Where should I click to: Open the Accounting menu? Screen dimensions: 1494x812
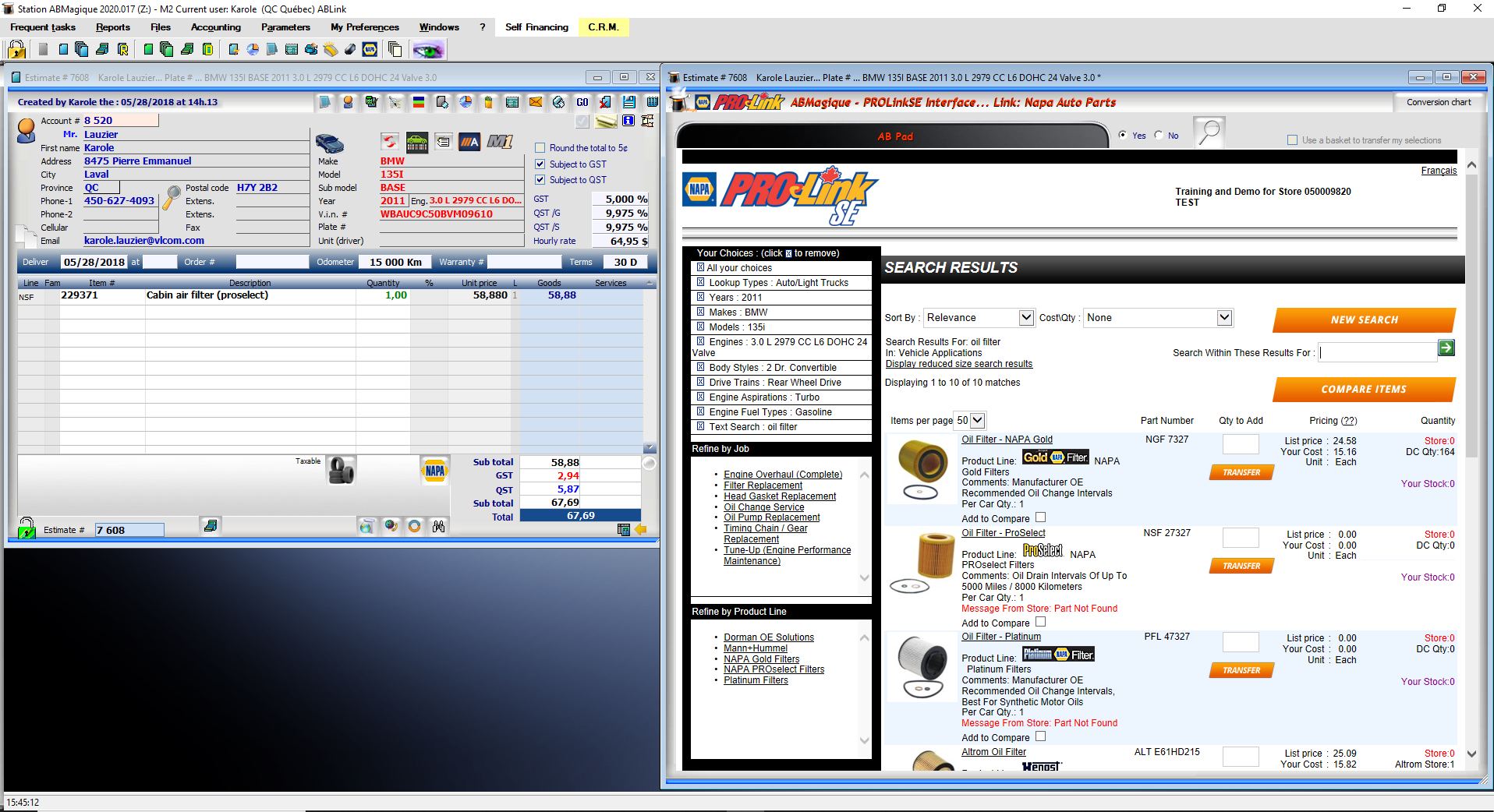pyautogui.click(x=215, y=27)
